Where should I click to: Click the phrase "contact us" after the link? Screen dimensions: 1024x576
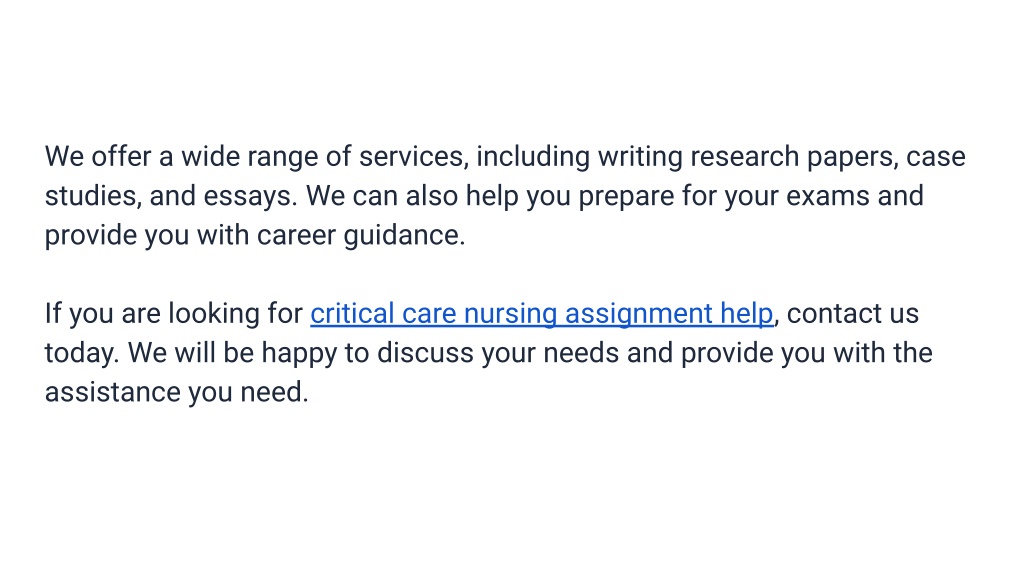tap(853, 313)
